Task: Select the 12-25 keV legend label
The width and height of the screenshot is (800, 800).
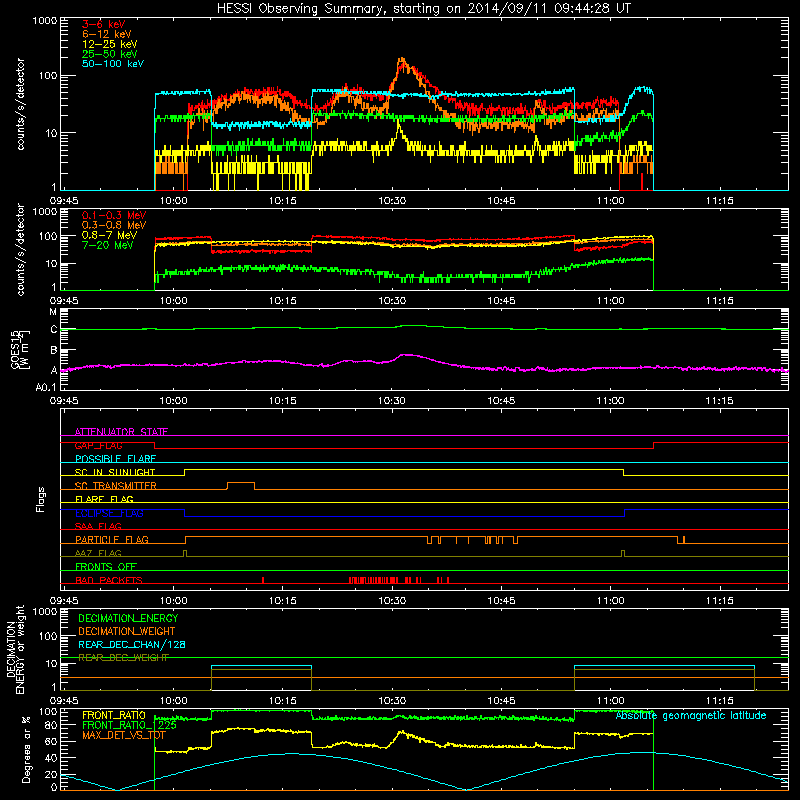Action: pos(110,44)
